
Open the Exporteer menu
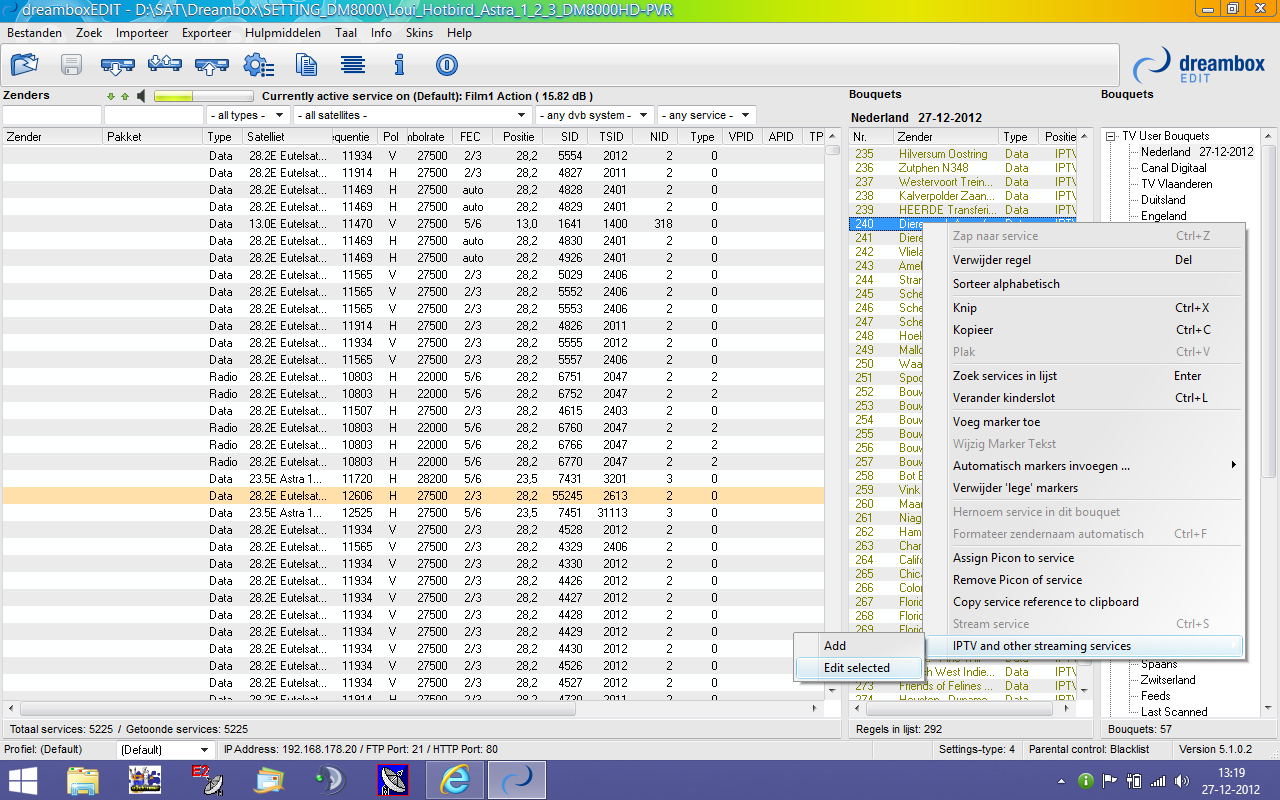coord(206,33)
